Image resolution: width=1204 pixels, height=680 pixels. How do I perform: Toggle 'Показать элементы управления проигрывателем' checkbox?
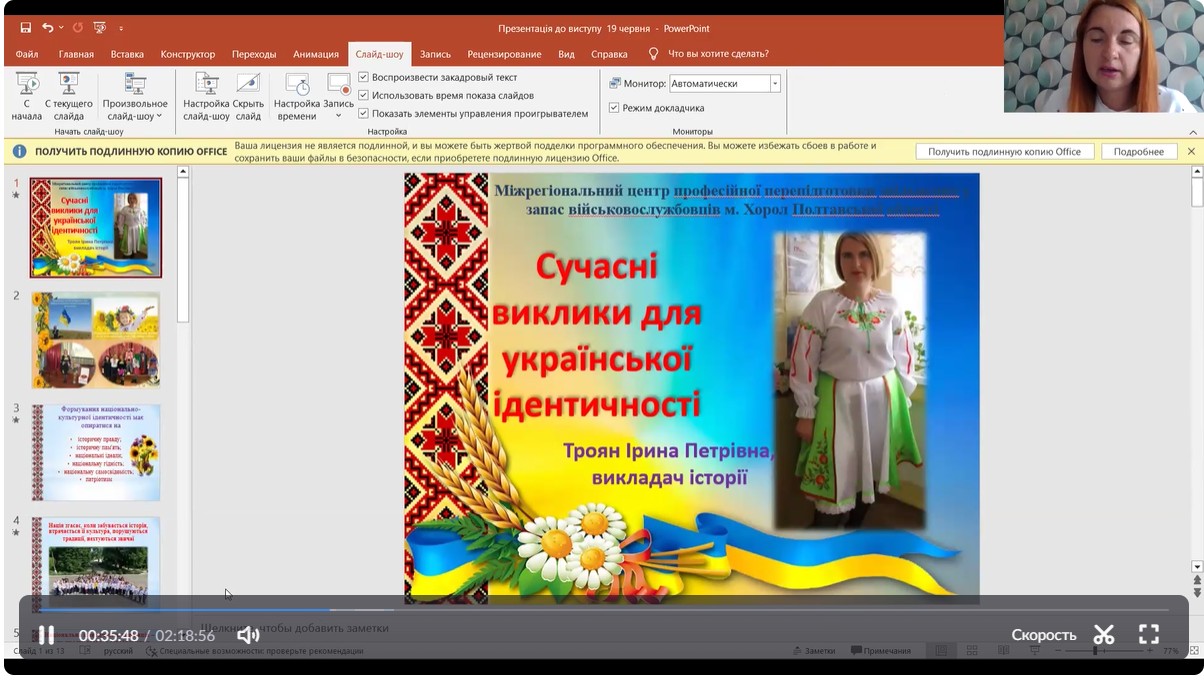(364, 113)
